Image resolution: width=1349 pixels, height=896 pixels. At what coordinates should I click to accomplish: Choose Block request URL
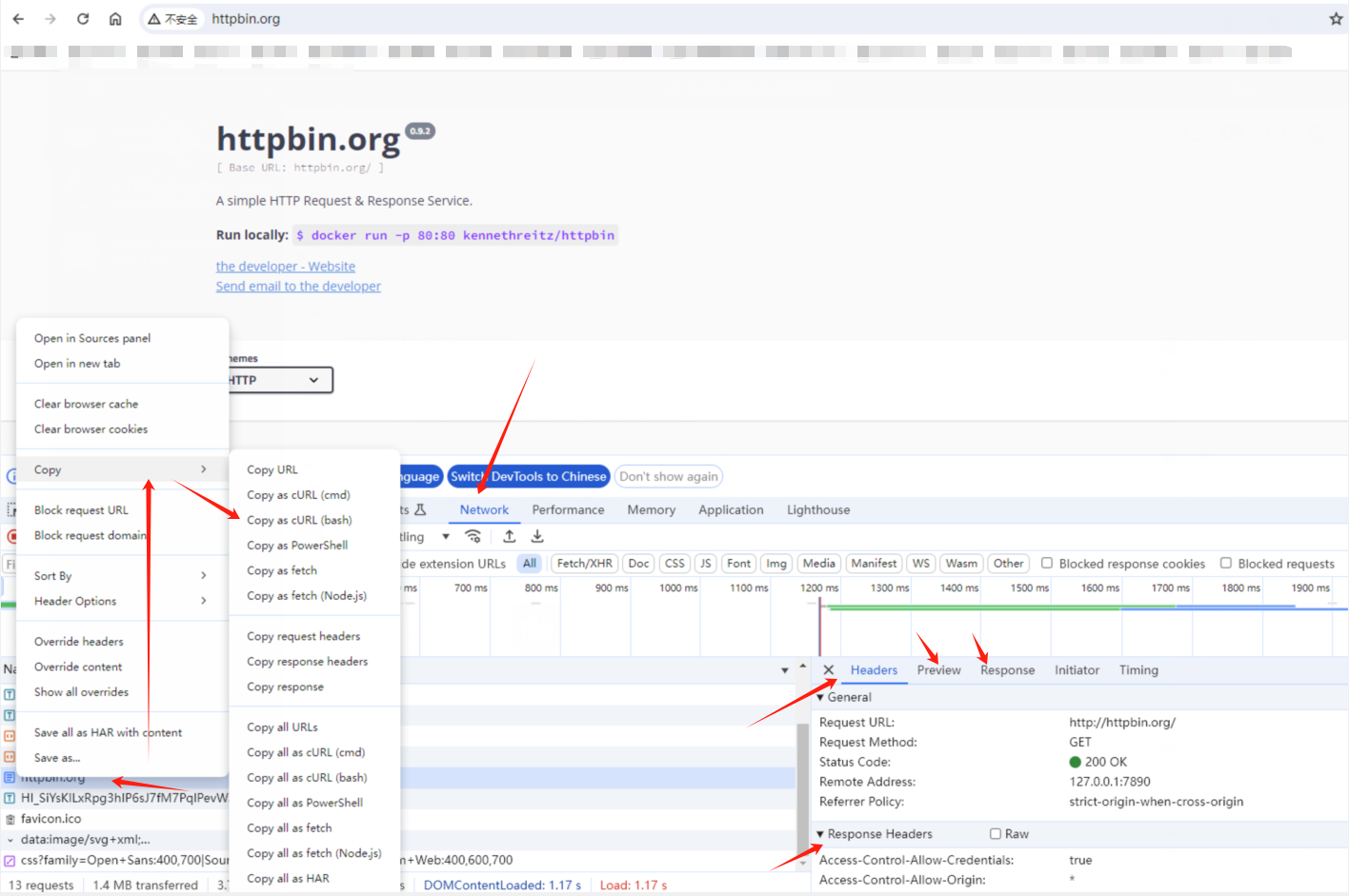pyautogui.click(x=81, y=510)
